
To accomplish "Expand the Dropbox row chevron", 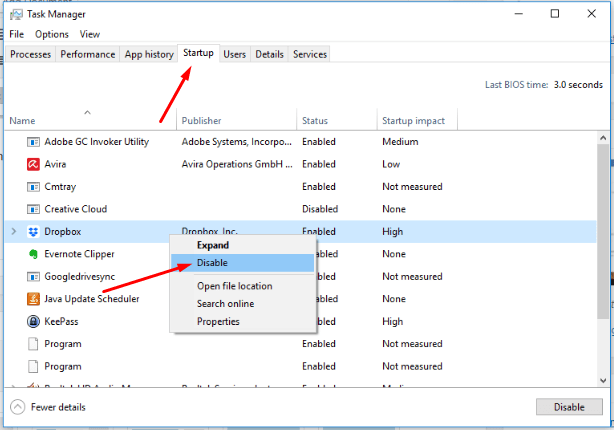I will [x=14, y=231].
